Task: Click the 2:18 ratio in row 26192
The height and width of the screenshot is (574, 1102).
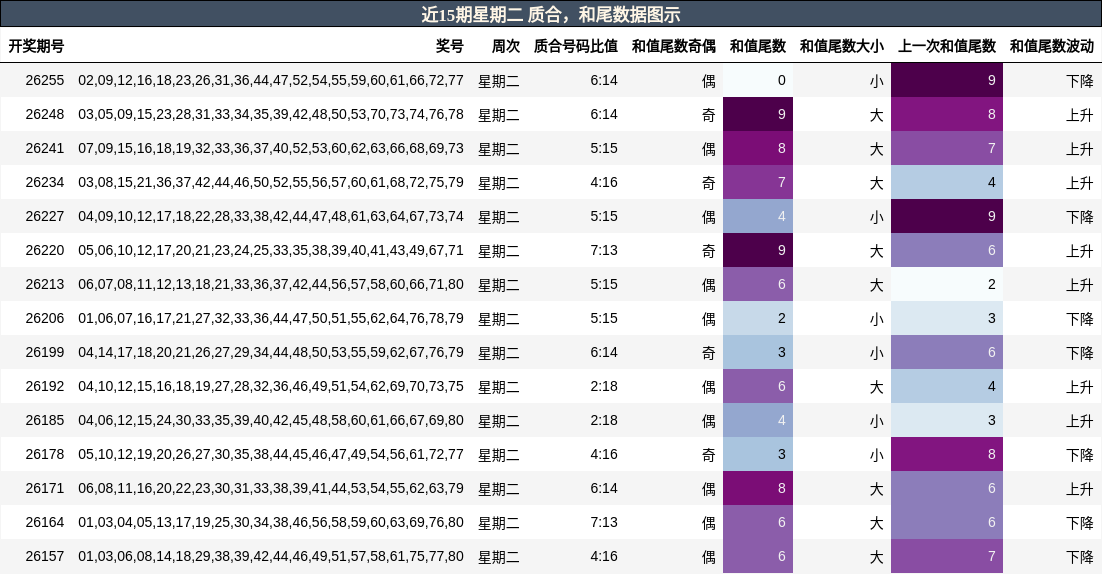Action: [x=604, y=386]
